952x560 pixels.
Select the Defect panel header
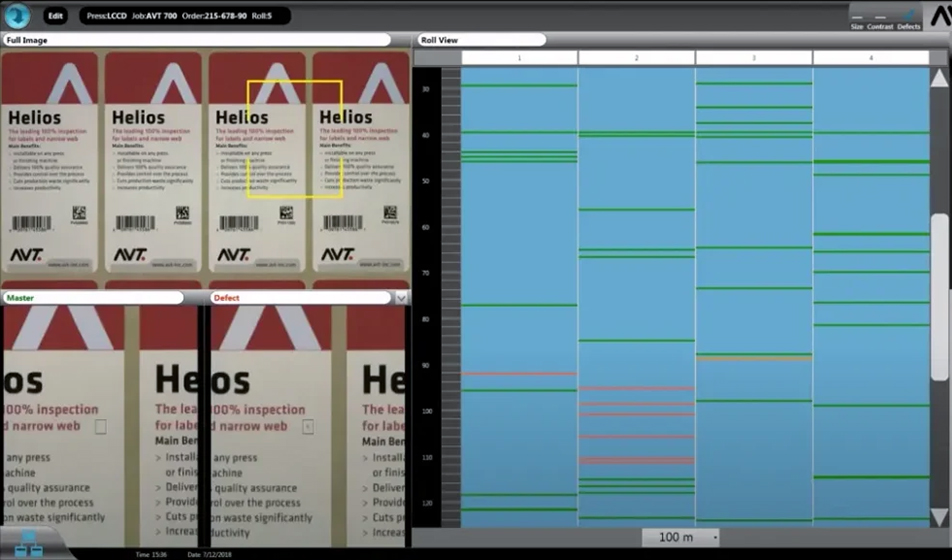tap(300, 298)
